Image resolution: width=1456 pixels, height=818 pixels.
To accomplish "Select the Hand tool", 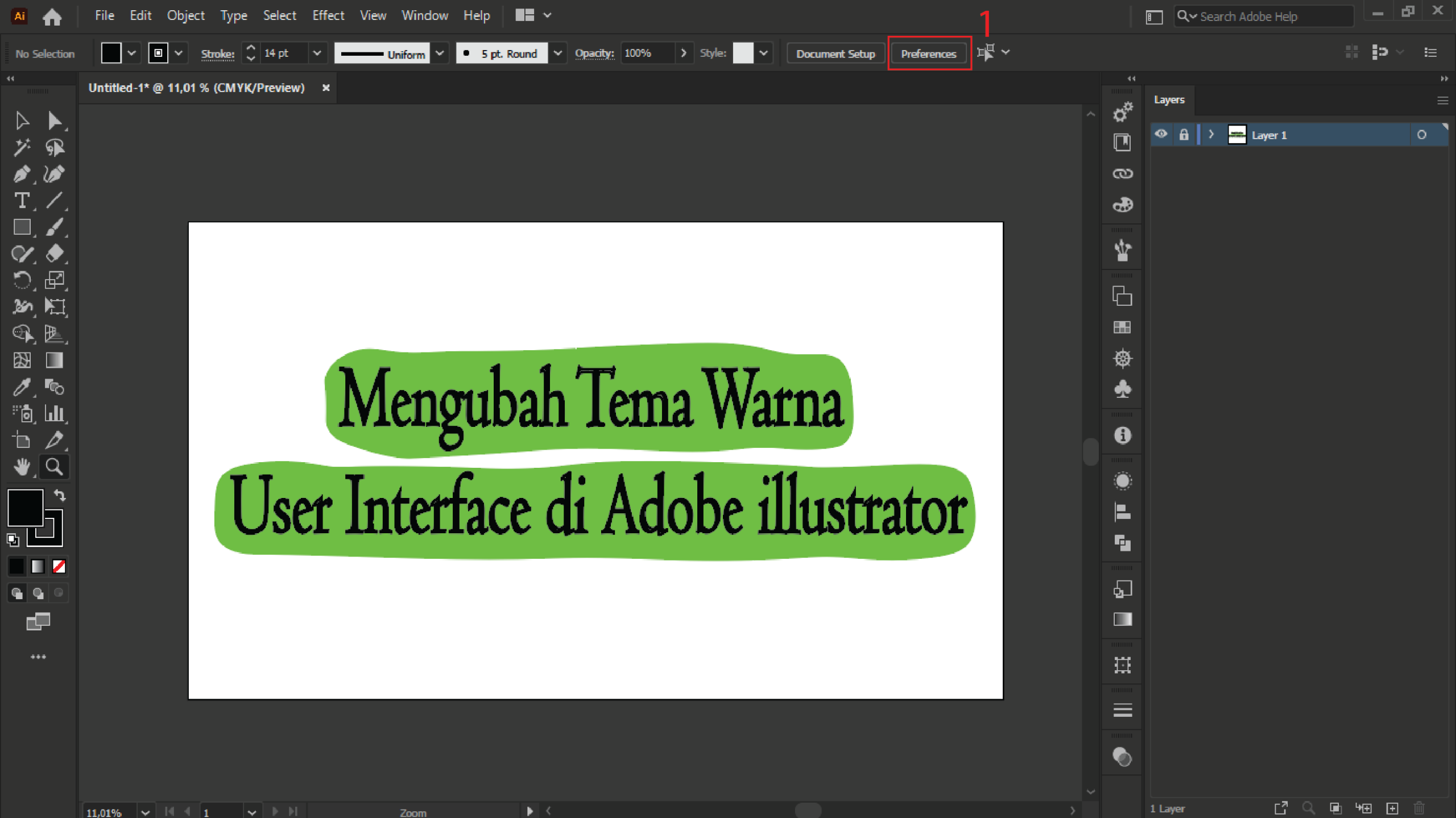I will 22,467.
